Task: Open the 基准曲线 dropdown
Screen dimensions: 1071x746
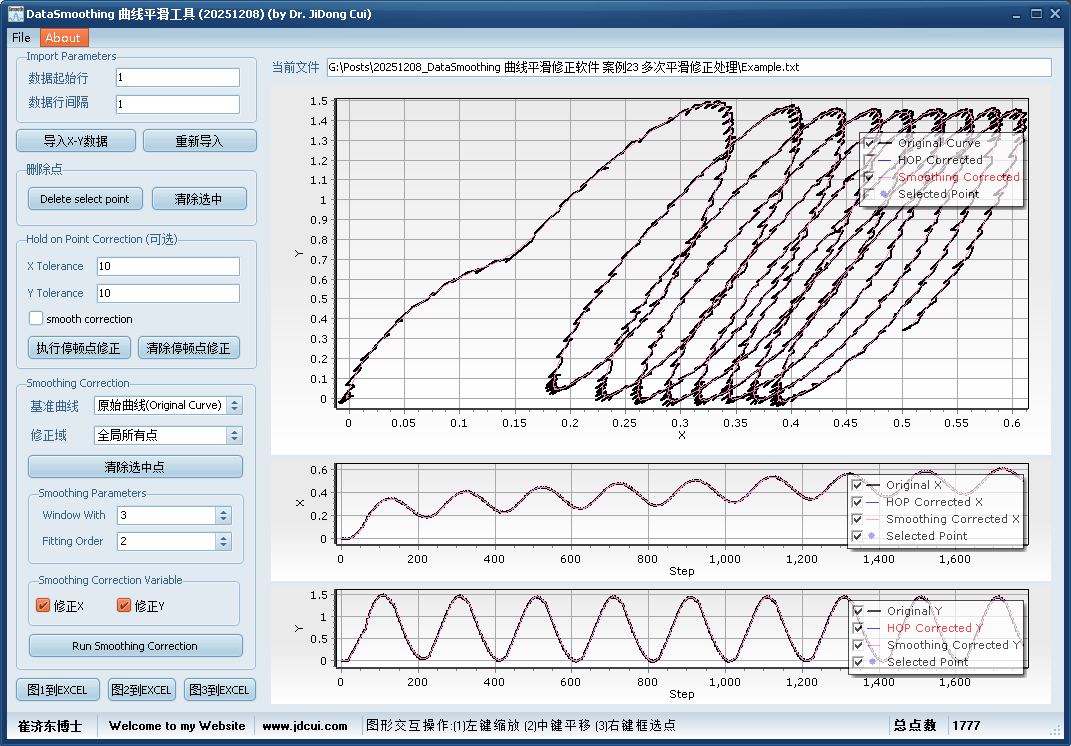Action: click(234, 406)
